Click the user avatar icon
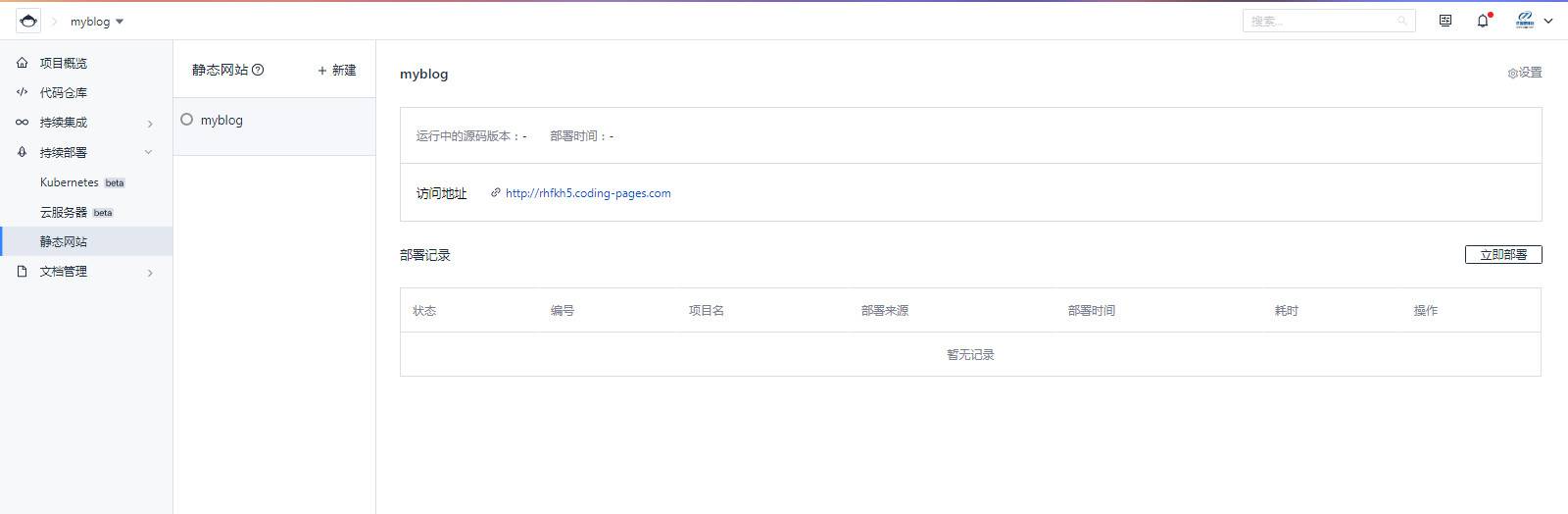Screen dimensions: 1568x514 click(1525, 21)
